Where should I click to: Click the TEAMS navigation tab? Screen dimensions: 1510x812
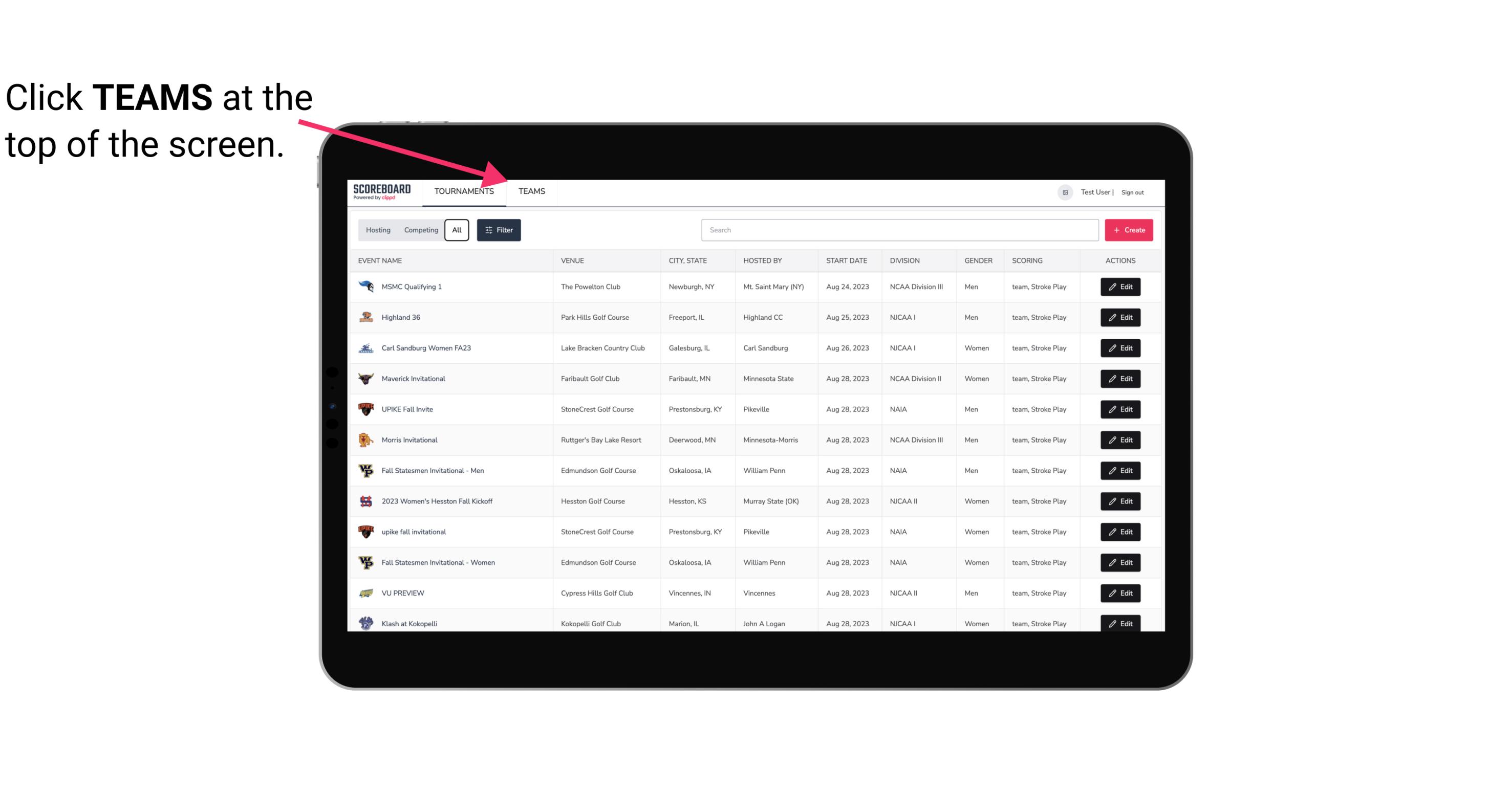coord(531,192)
